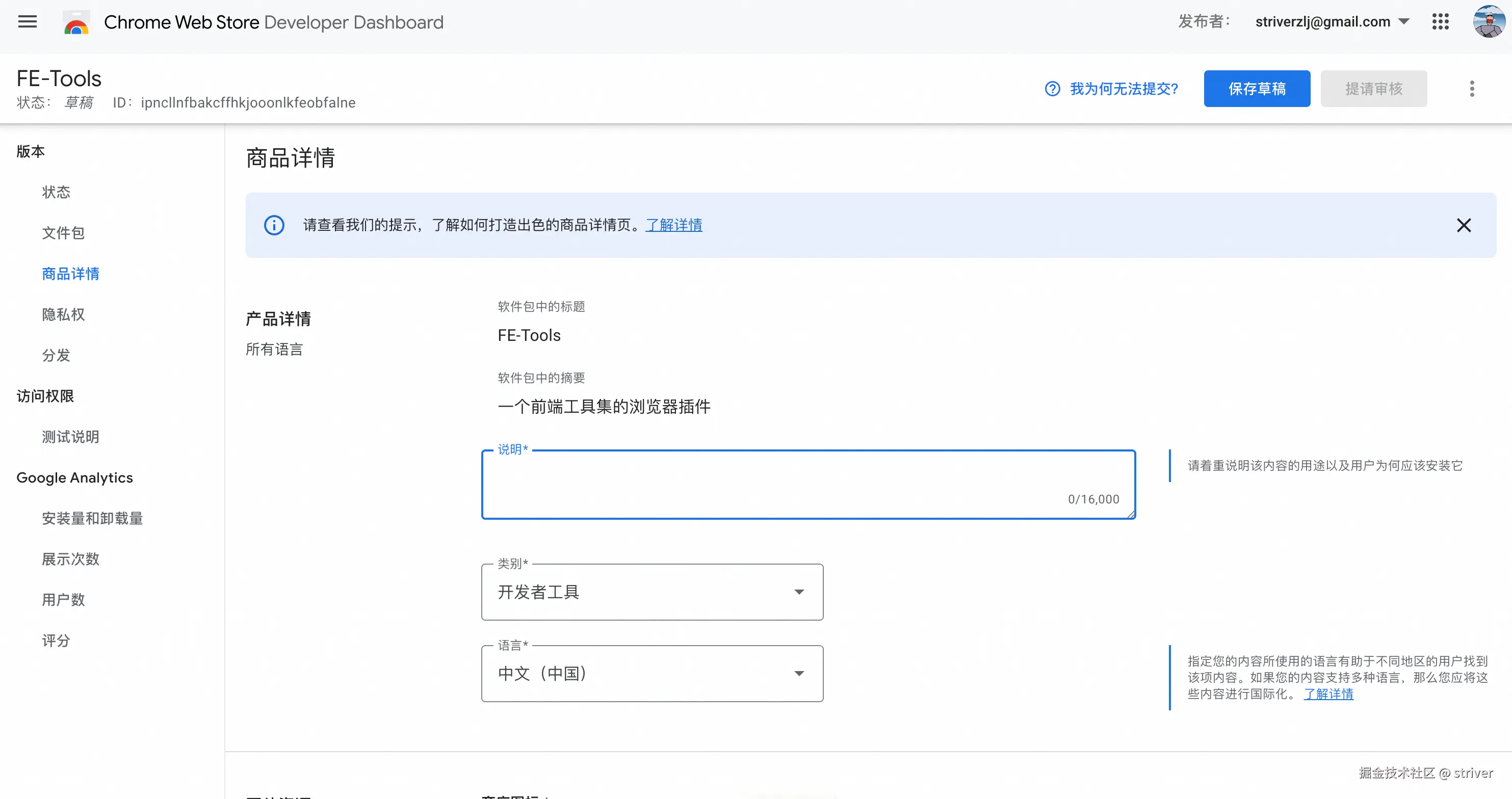Click the extension ID text
Screen dimensions: 1512x799
(248, 102)
